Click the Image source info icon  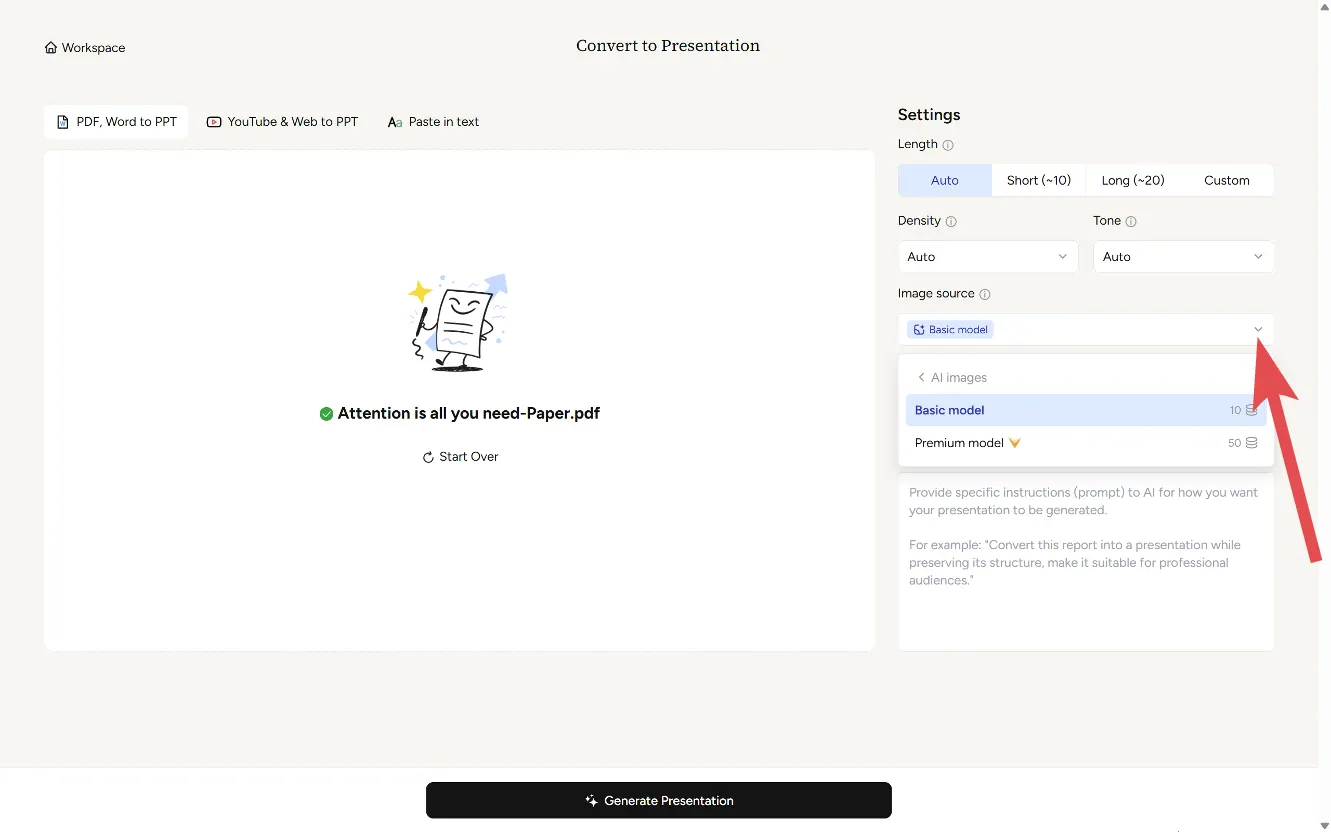point(985,294)
